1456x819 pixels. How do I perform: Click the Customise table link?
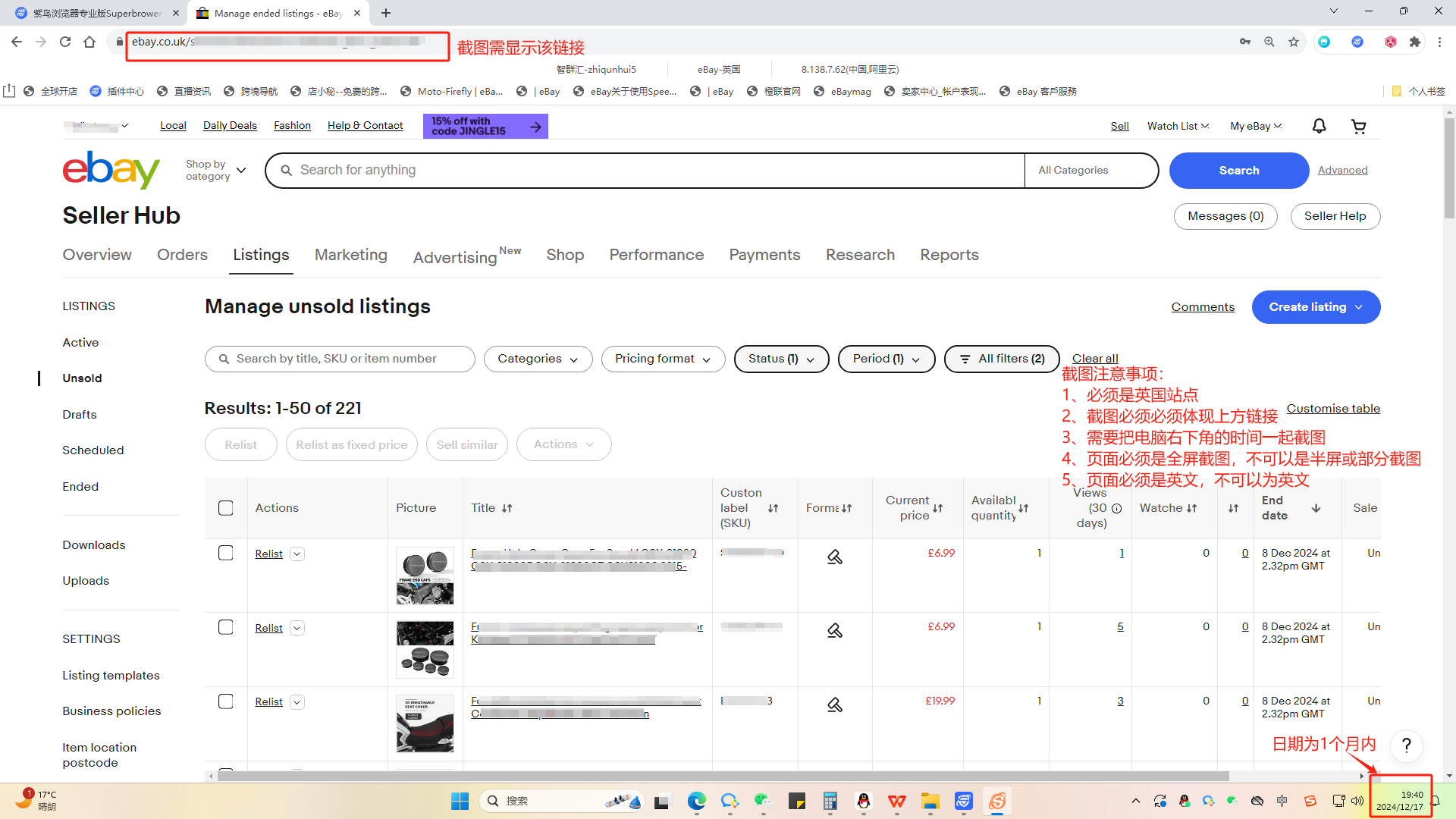1332,408
